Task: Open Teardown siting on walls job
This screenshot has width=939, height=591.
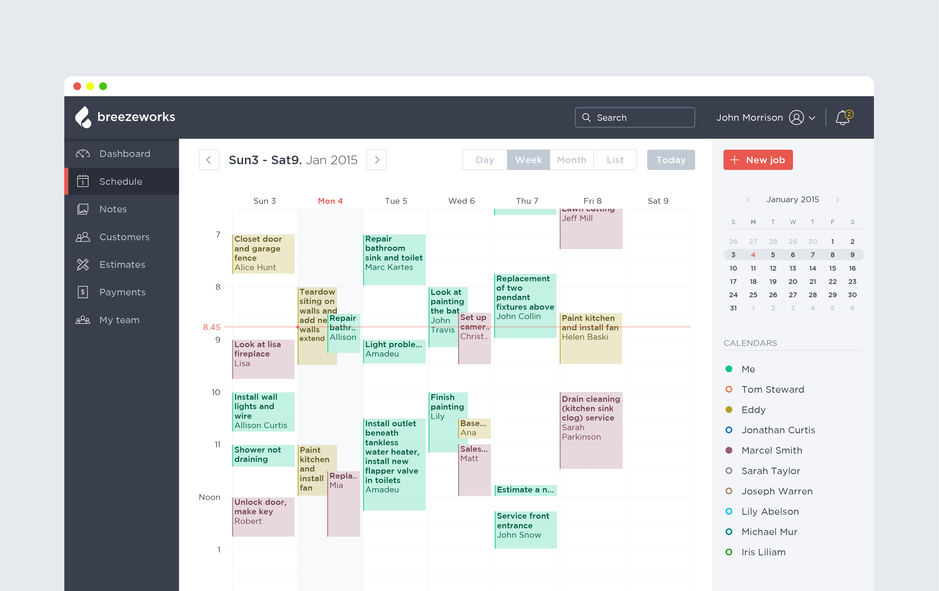Action: tap(313, 326)
